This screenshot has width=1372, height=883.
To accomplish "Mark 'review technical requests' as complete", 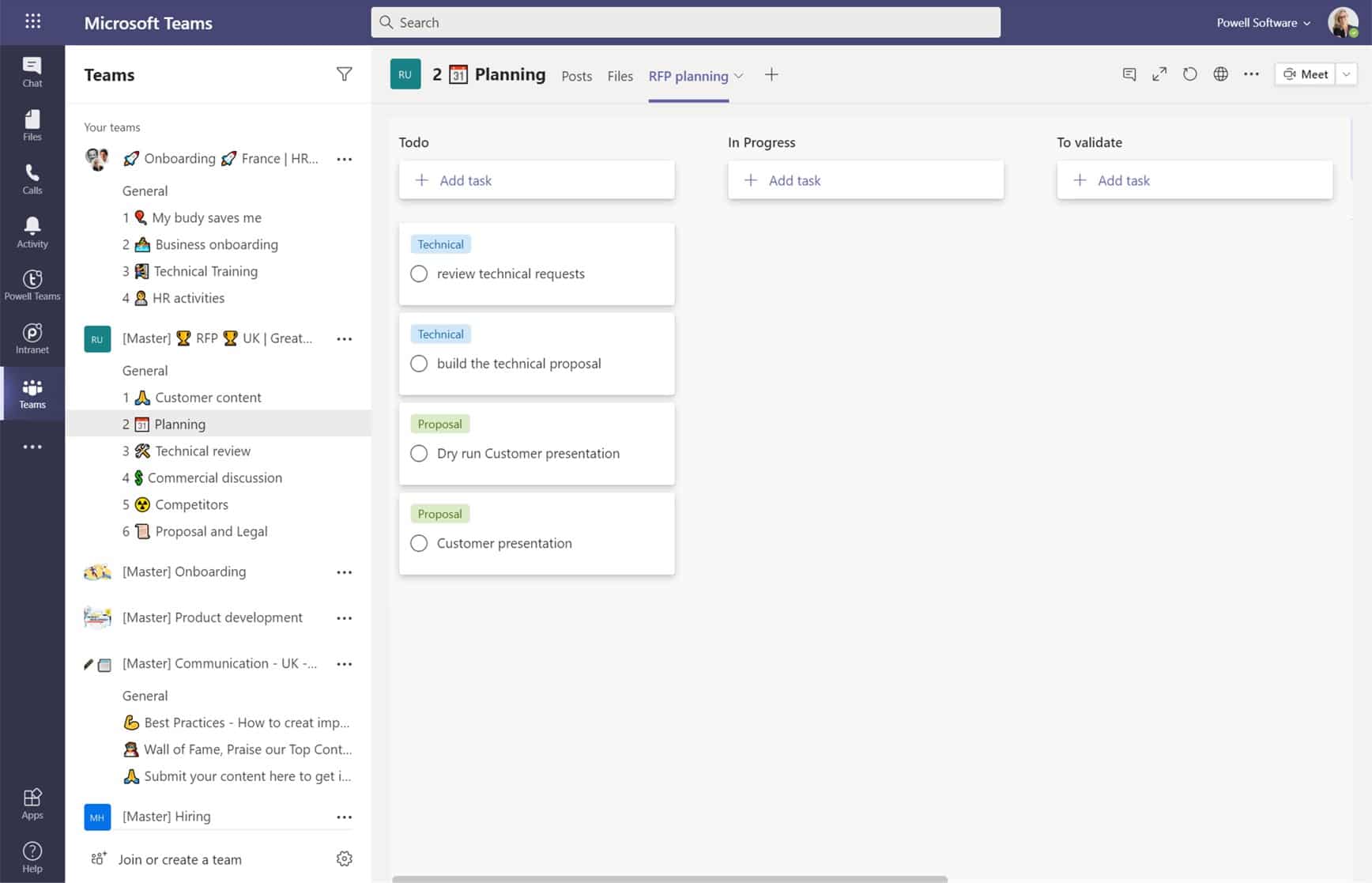I will pyautogui.click(x=419, y=274).
